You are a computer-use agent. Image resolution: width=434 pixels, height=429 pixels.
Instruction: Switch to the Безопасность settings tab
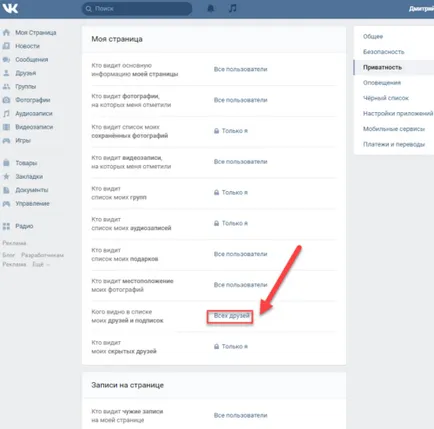[x=383, y=52]
